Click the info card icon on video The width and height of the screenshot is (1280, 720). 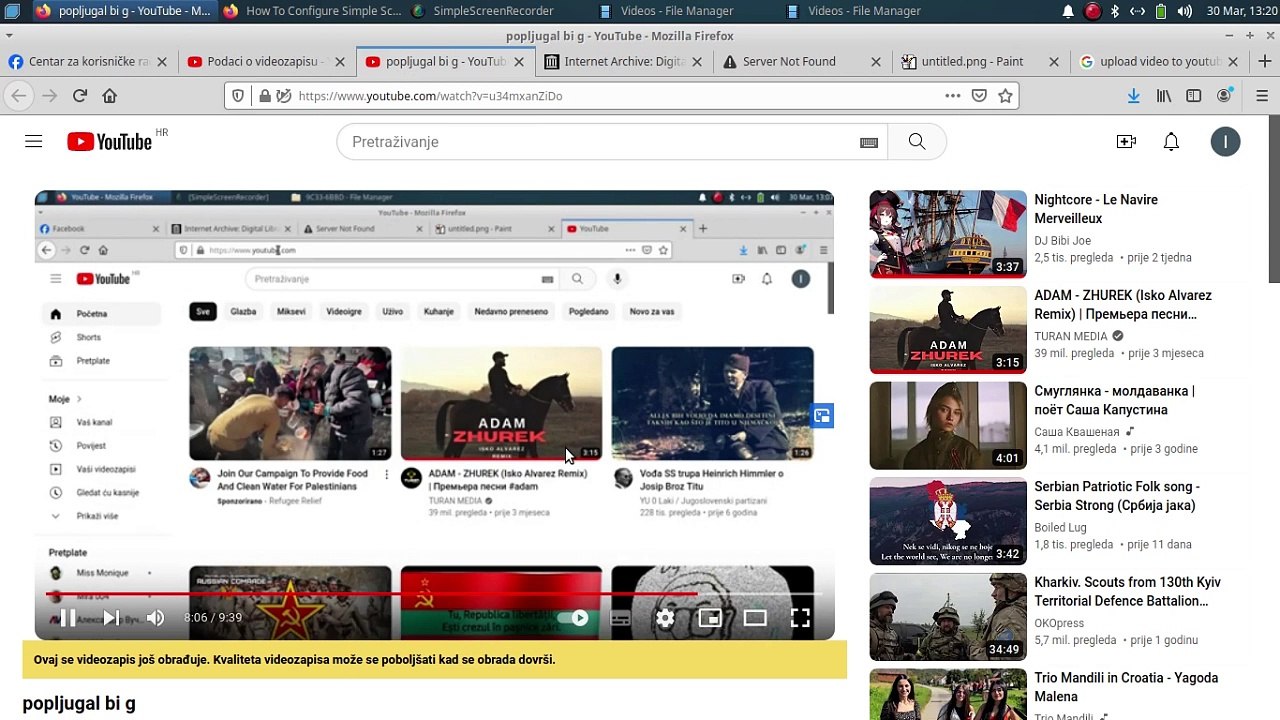pos(821,416)
